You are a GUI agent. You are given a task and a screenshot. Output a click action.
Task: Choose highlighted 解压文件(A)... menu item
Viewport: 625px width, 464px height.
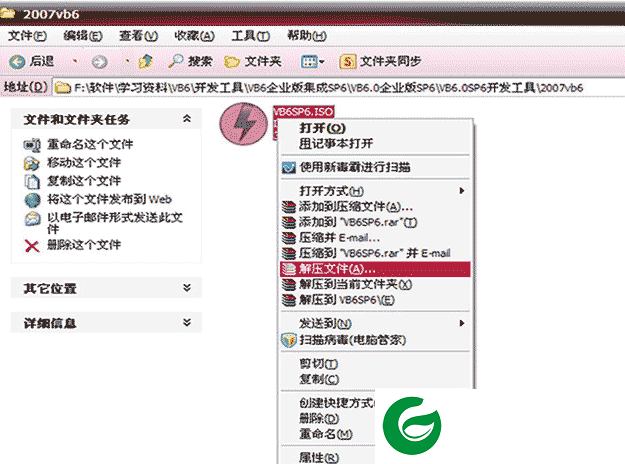pyautogui.click(x=375, y=269)
